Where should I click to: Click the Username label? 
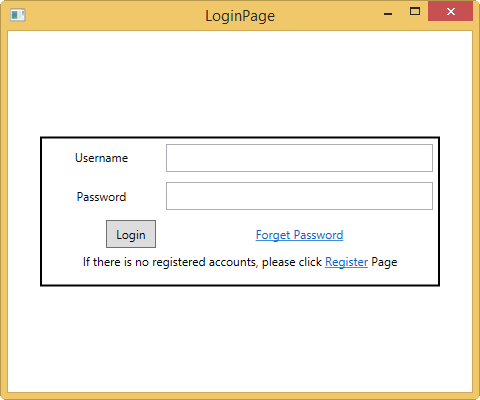101,158
